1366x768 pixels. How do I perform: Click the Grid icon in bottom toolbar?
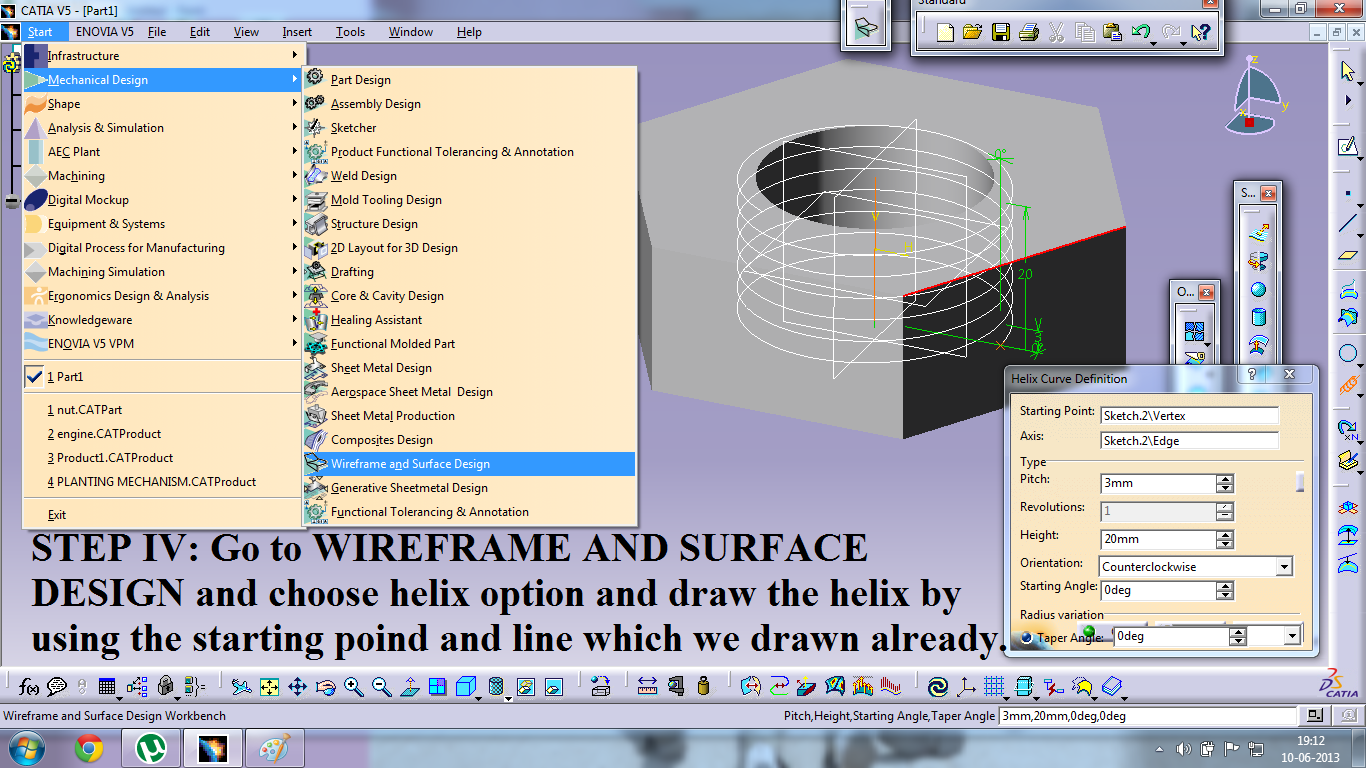point(993,687)
